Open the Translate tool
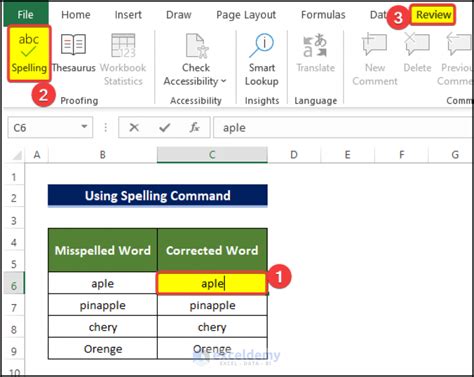This screenshot has width=474, height=377. point(316,53)
